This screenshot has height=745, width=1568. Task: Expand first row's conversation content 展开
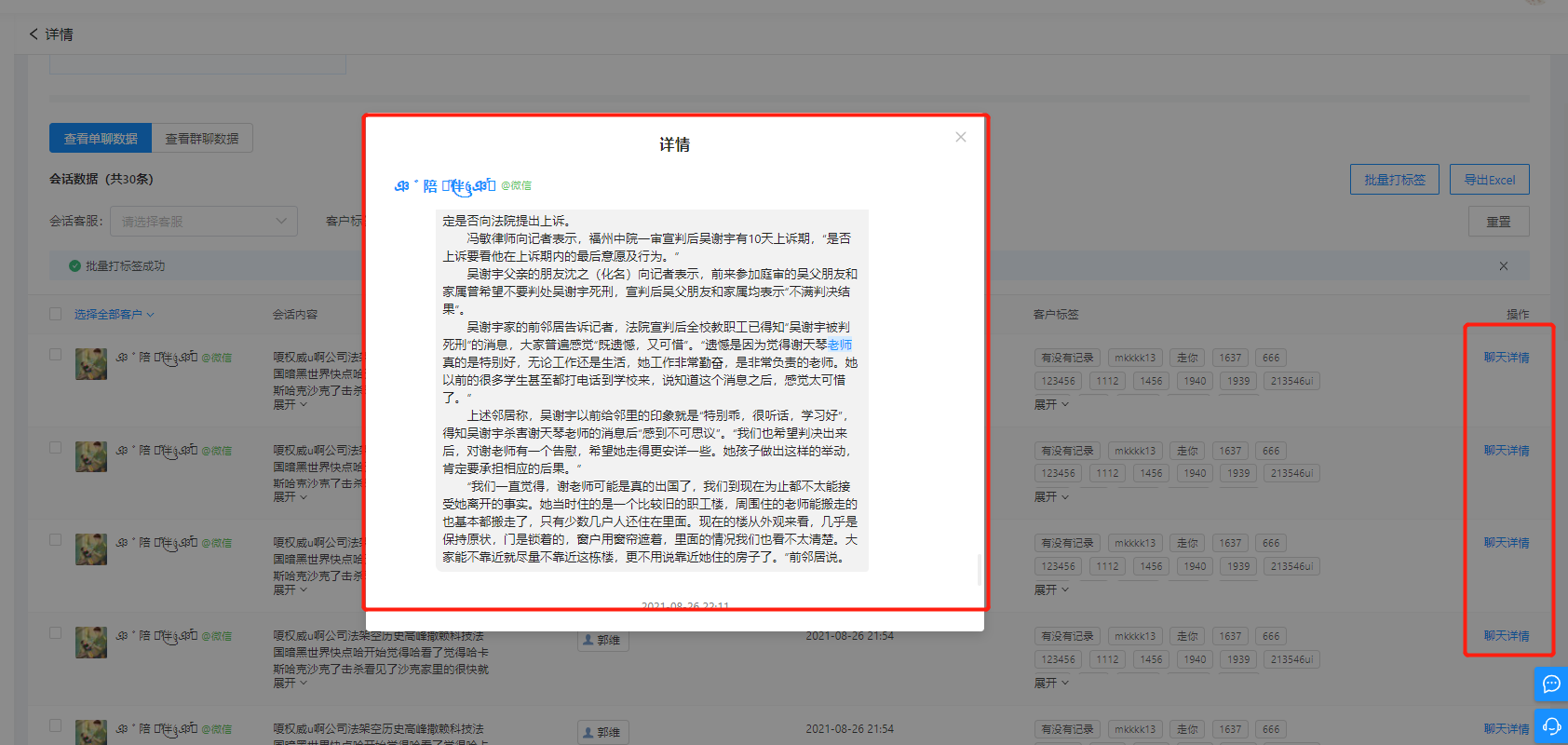tap(290, 405)
